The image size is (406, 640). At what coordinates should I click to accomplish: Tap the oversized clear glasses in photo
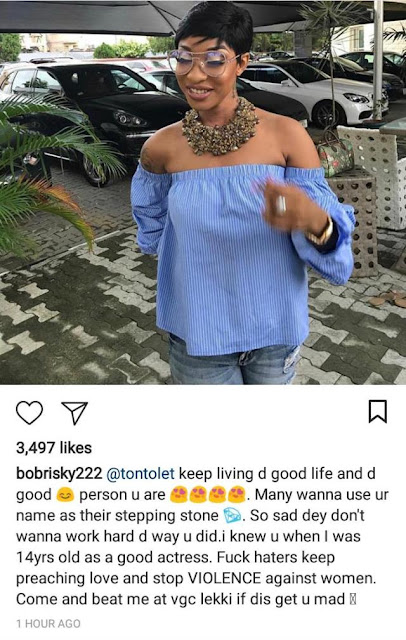[x=203, y=62]
